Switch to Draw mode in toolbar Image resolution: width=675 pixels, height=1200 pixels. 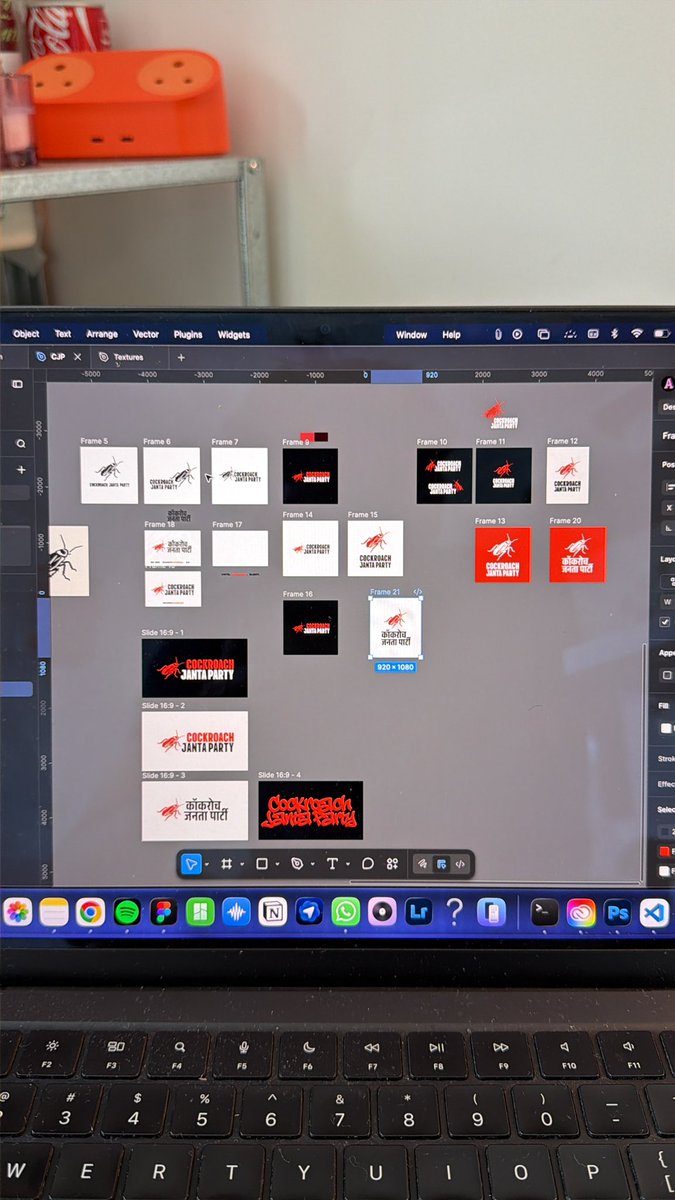click(423, 864)
